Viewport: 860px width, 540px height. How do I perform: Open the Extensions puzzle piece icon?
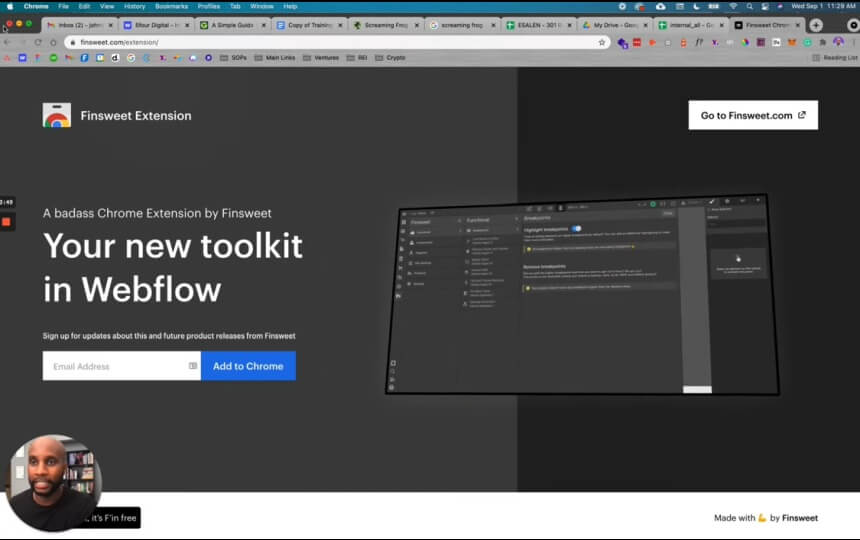[823, 42]
